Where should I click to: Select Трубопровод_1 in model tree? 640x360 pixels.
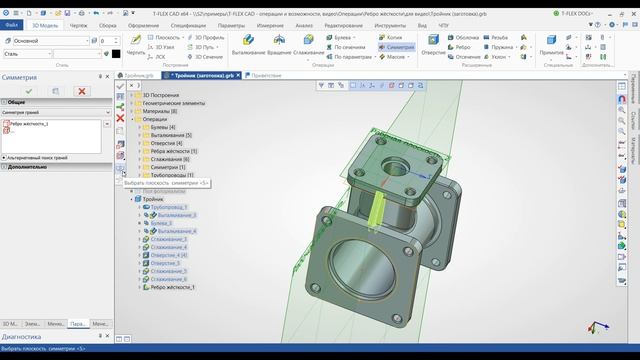tap(169, 207)
